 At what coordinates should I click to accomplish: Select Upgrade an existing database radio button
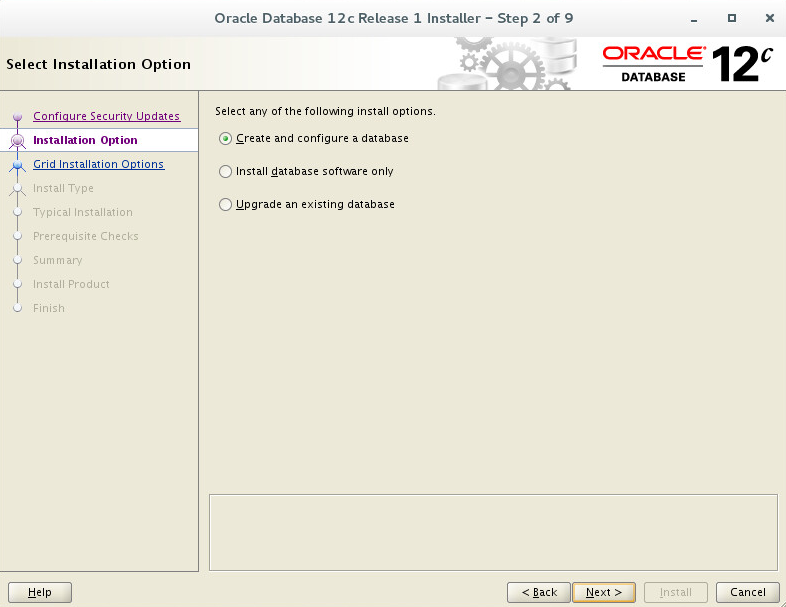(226, 205)
